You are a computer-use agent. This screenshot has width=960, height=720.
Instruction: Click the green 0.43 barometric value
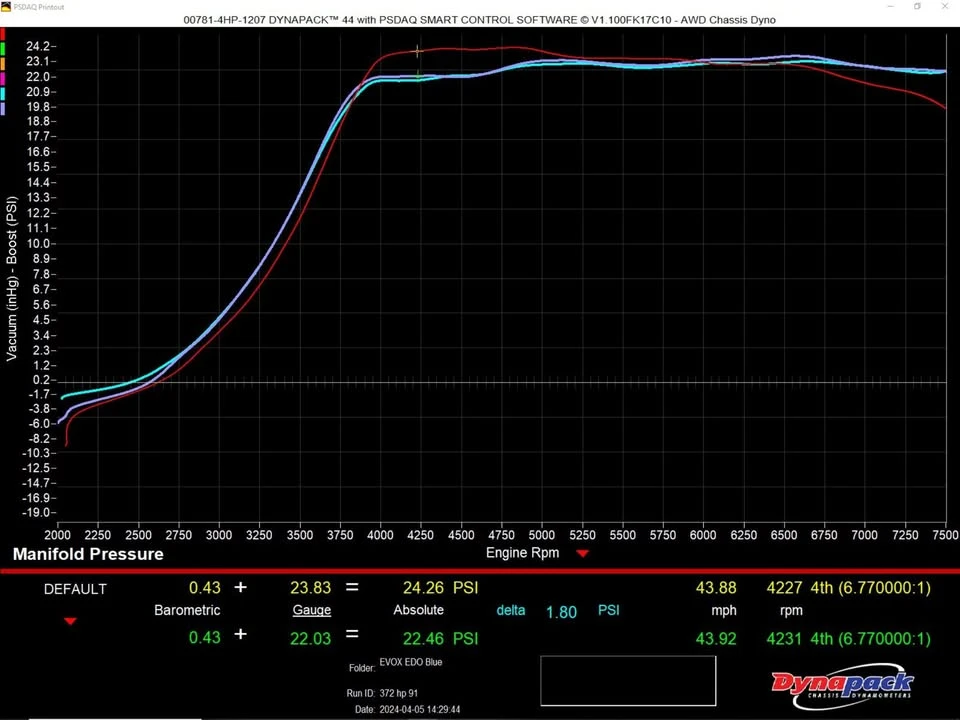(x=204, y=638)
